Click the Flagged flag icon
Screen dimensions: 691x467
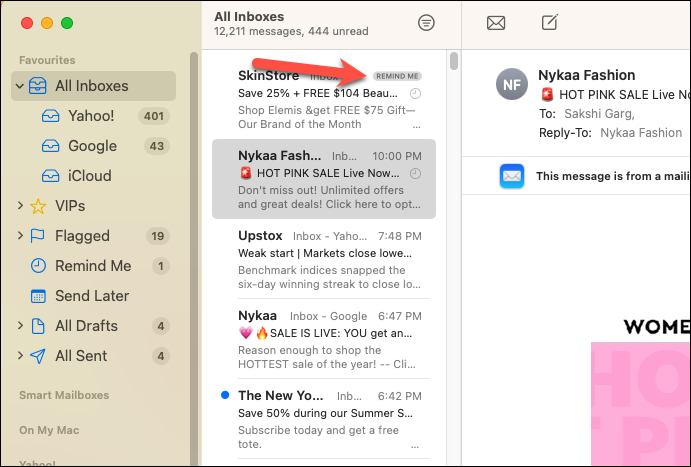pos(37,236)
